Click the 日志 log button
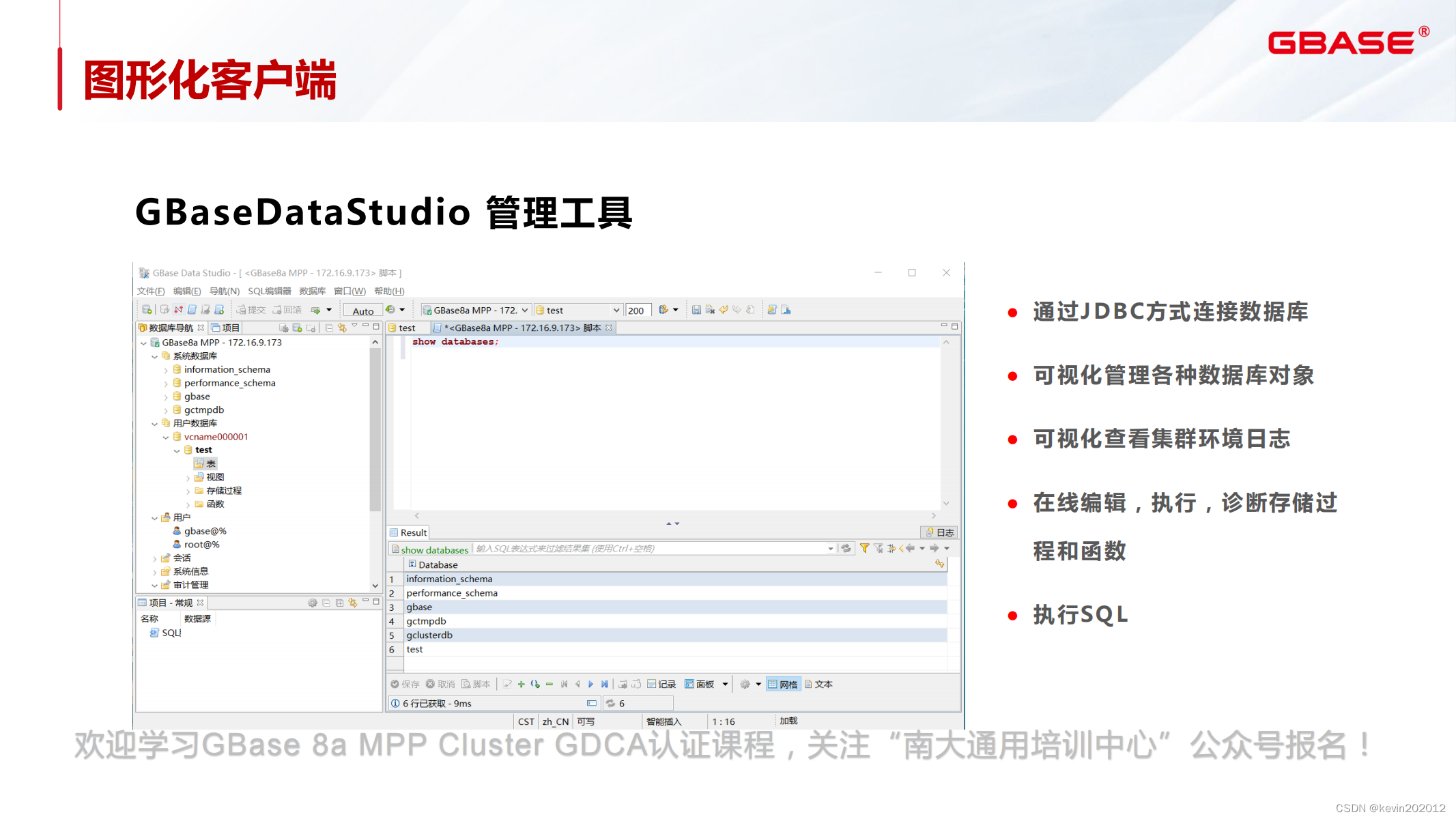This screenshot has height=819, width=1456. coord(939,532)
